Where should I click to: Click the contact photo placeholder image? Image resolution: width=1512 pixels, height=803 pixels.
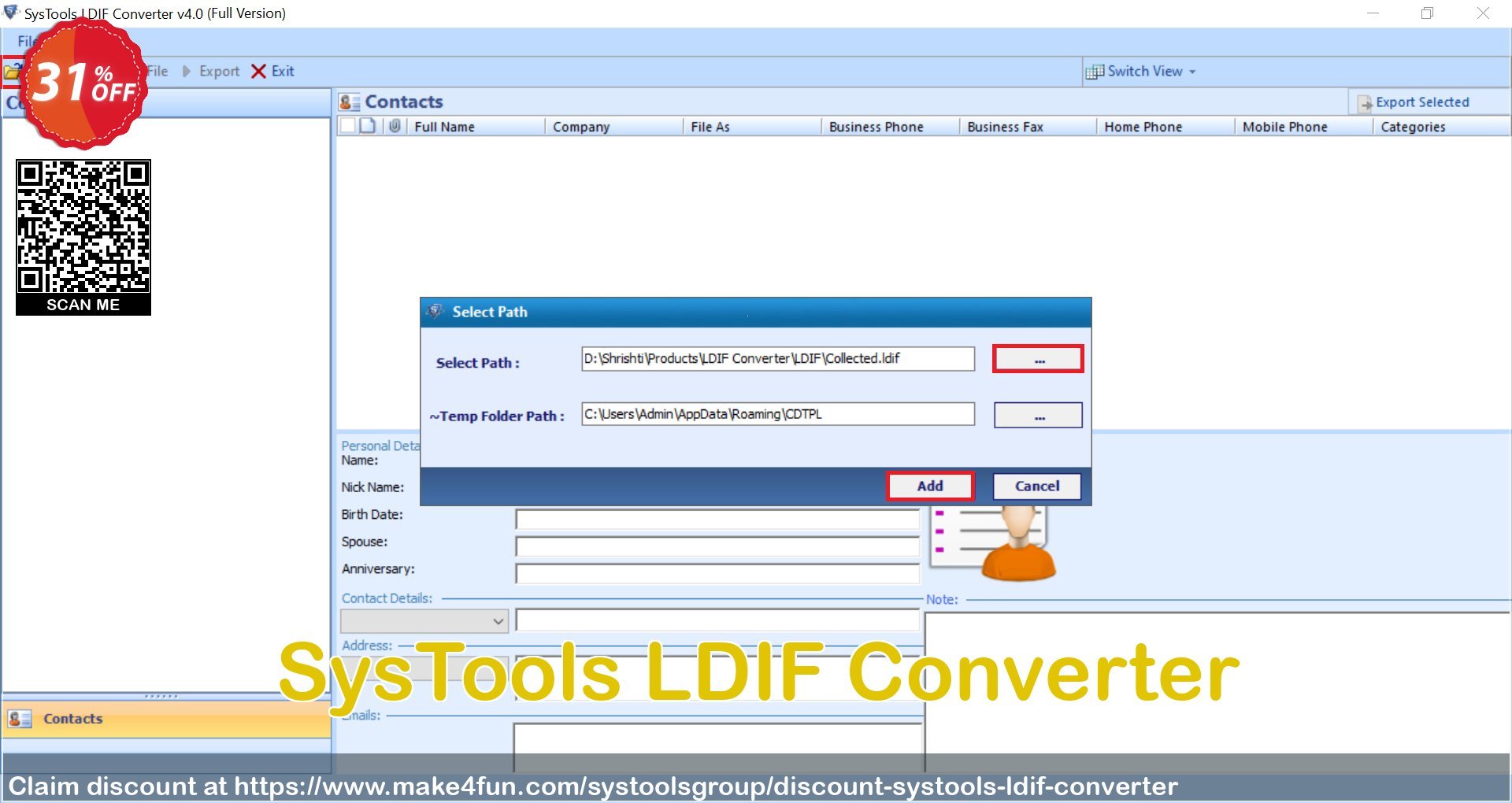coord(994,544)
